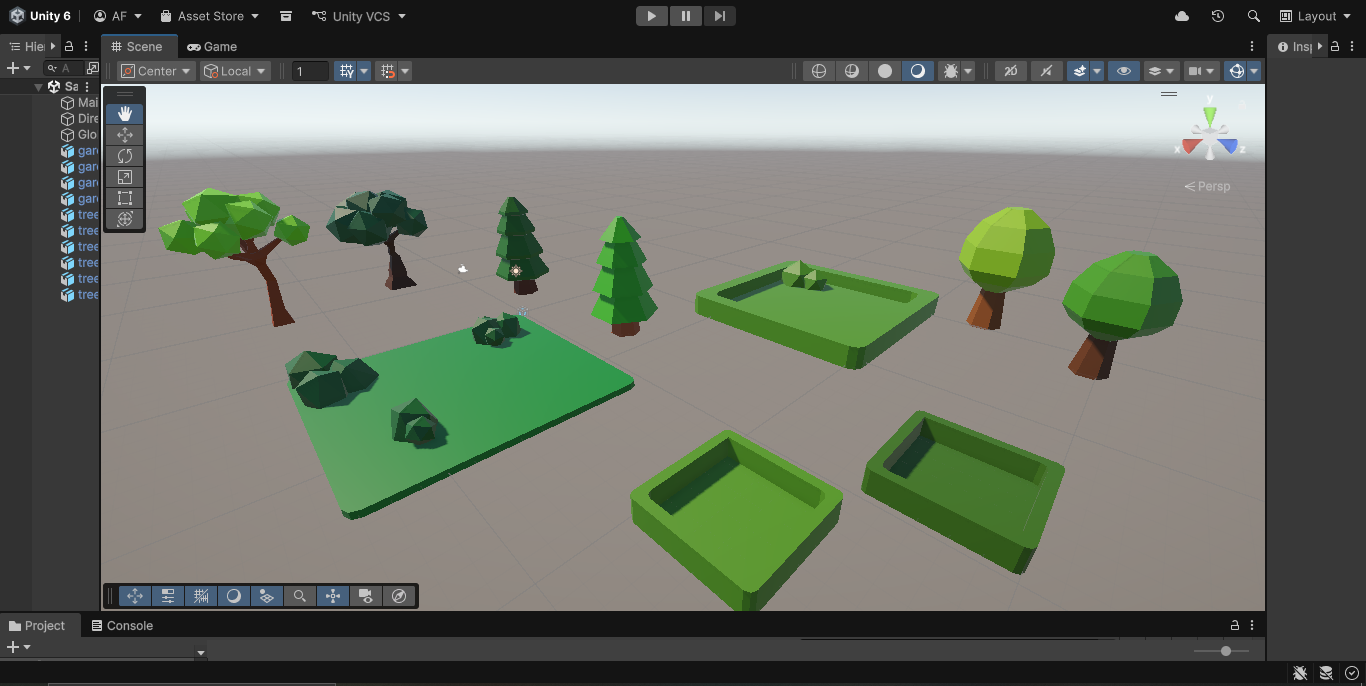Open the Center pivot mode dropdown
Viewport: 1366px width, 686px height.
[156, 71]
